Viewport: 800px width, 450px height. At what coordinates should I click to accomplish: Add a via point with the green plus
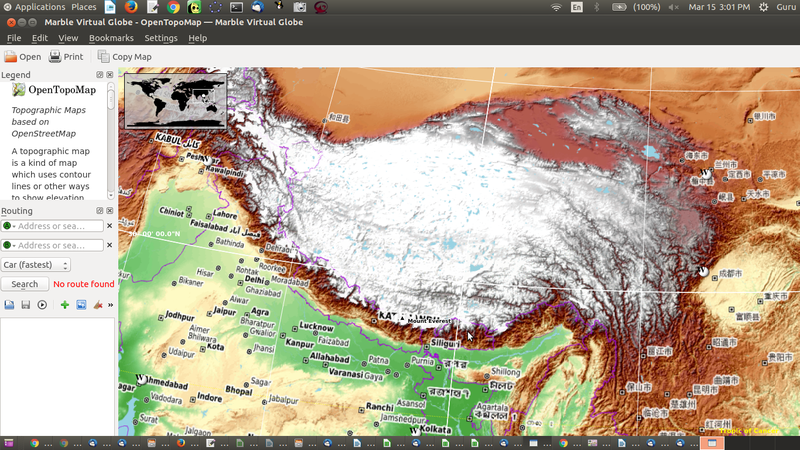65,305
